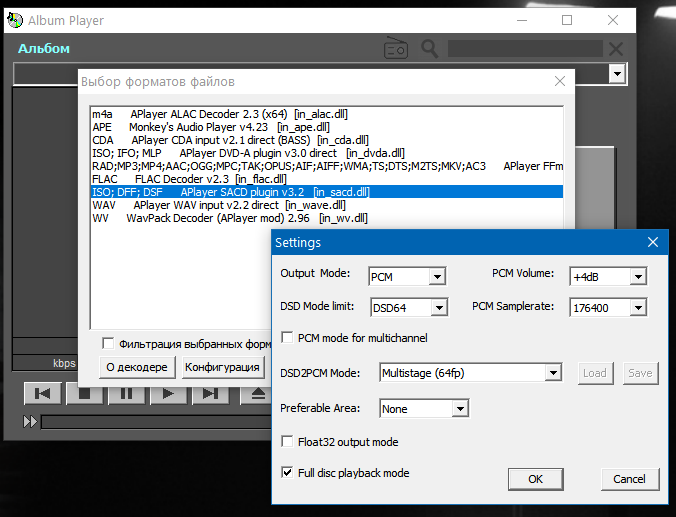Click the kbps readout field
The height and width of the screenshot is (517, 676).
[45, 363]
